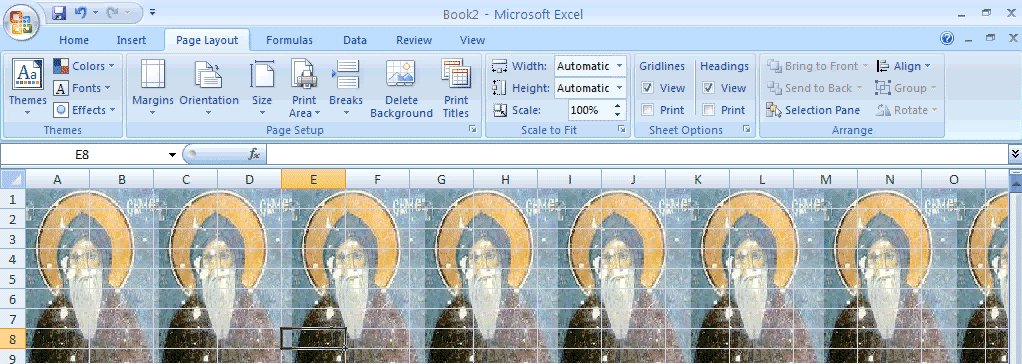
Task: Expand the Height Automatic dropdown
Action: click(619, 88)
